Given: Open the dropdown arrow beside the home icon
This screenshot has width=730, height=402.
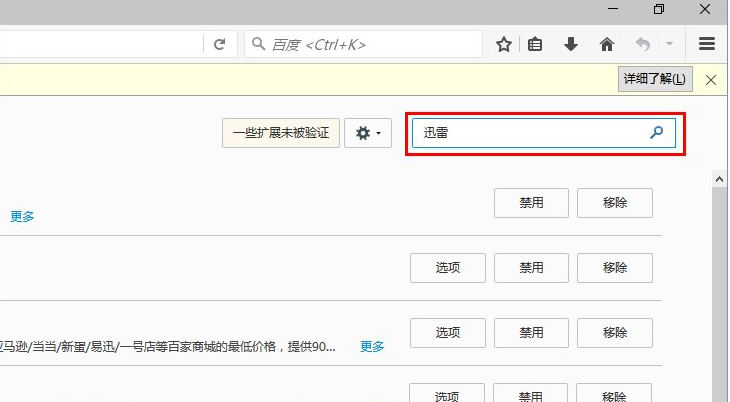Looking at the screenshot, I should tap(669, 44).
